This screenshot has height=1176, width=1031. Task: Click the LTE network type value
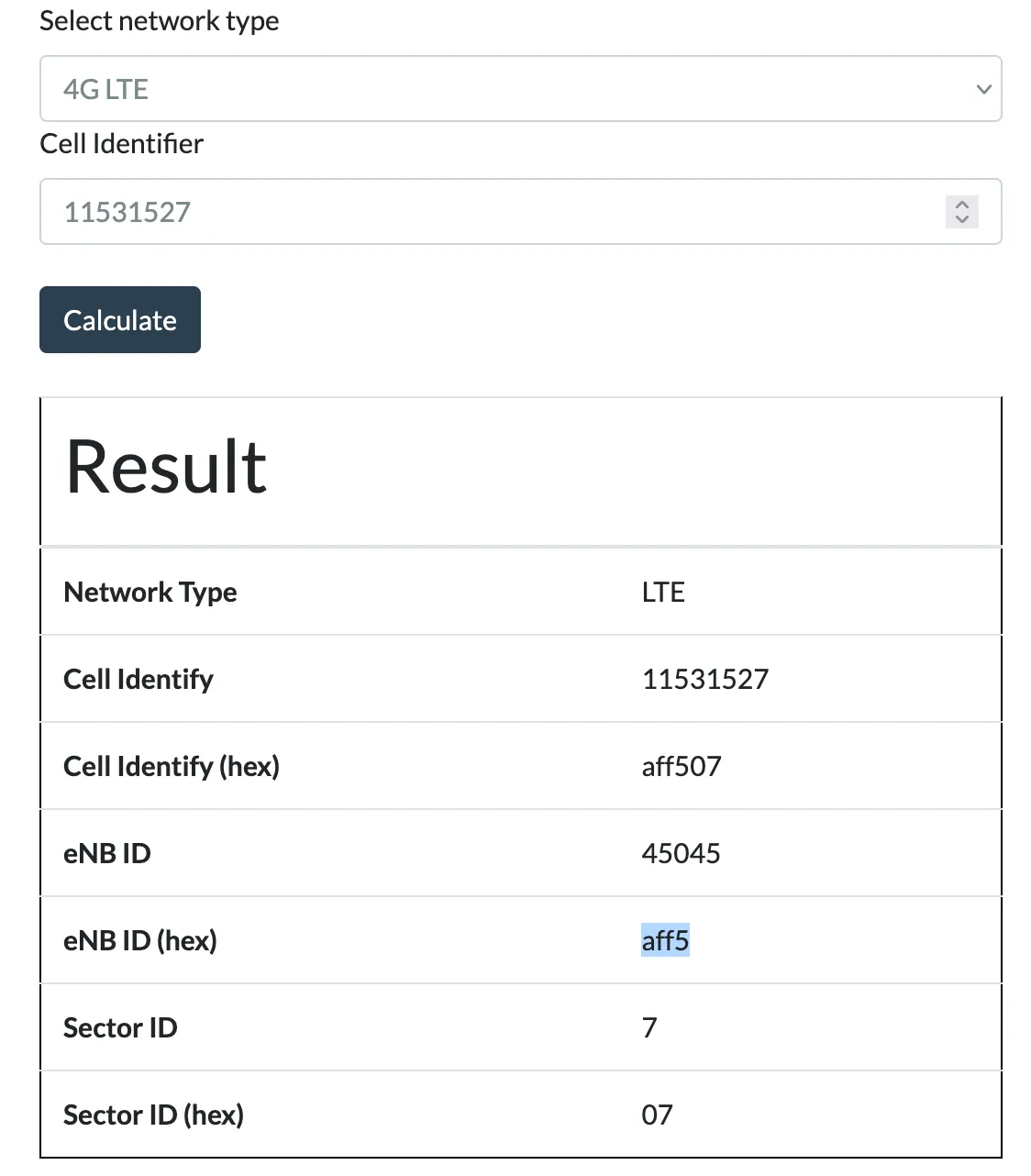click(662, 592)
